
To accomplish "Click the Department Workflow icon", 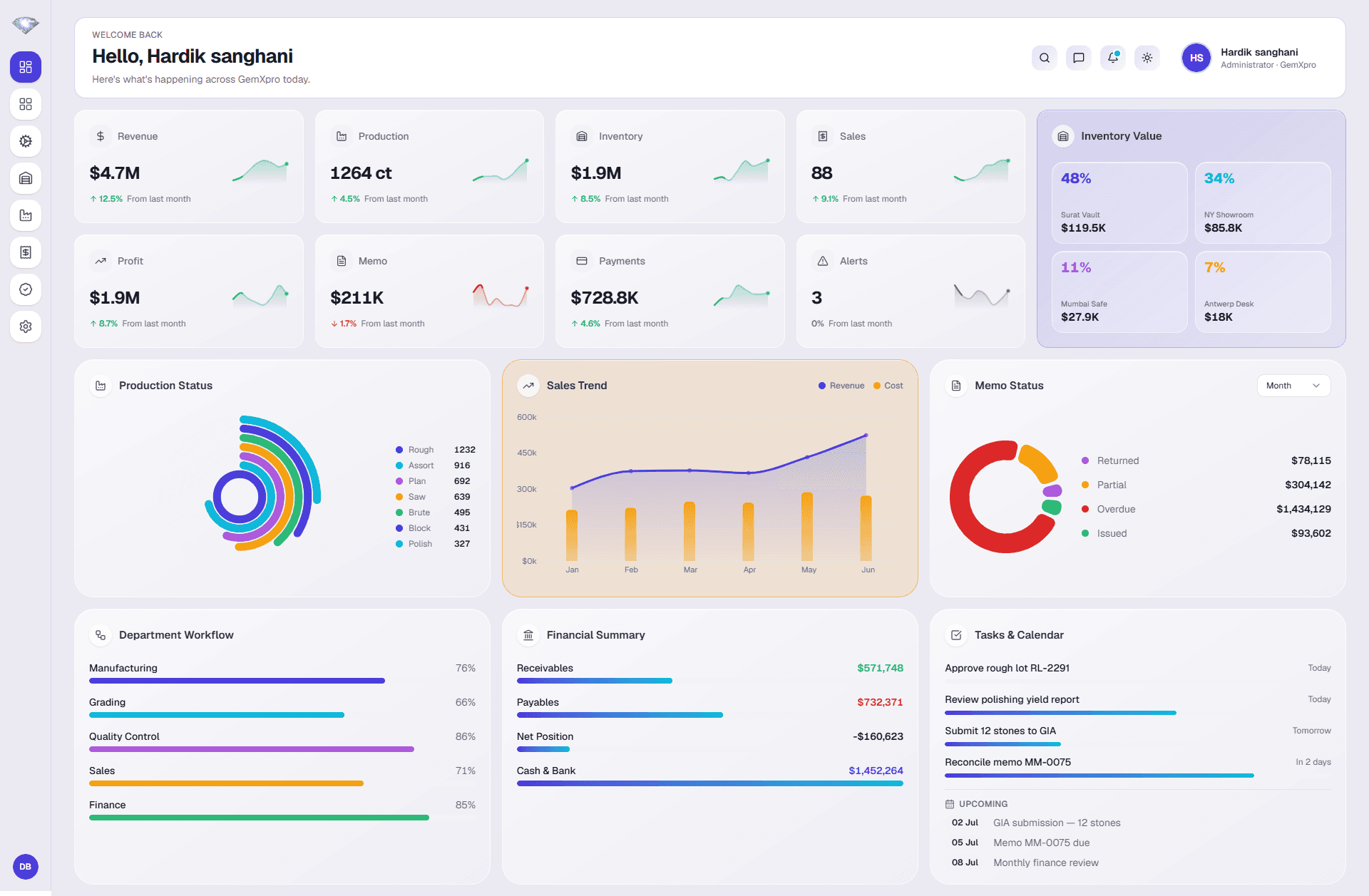I will [101, 635].
